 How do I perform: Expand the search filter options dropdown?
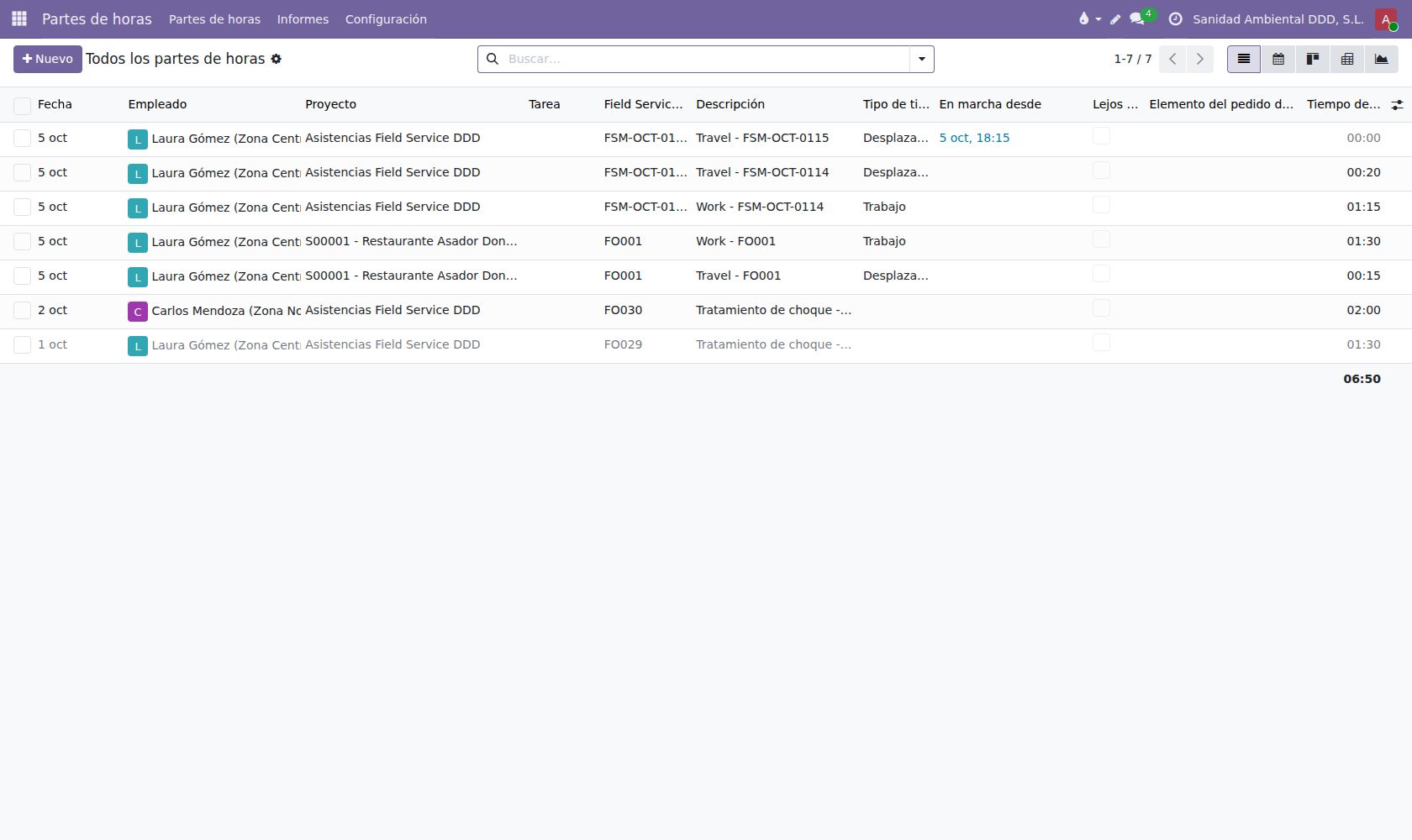922,59
